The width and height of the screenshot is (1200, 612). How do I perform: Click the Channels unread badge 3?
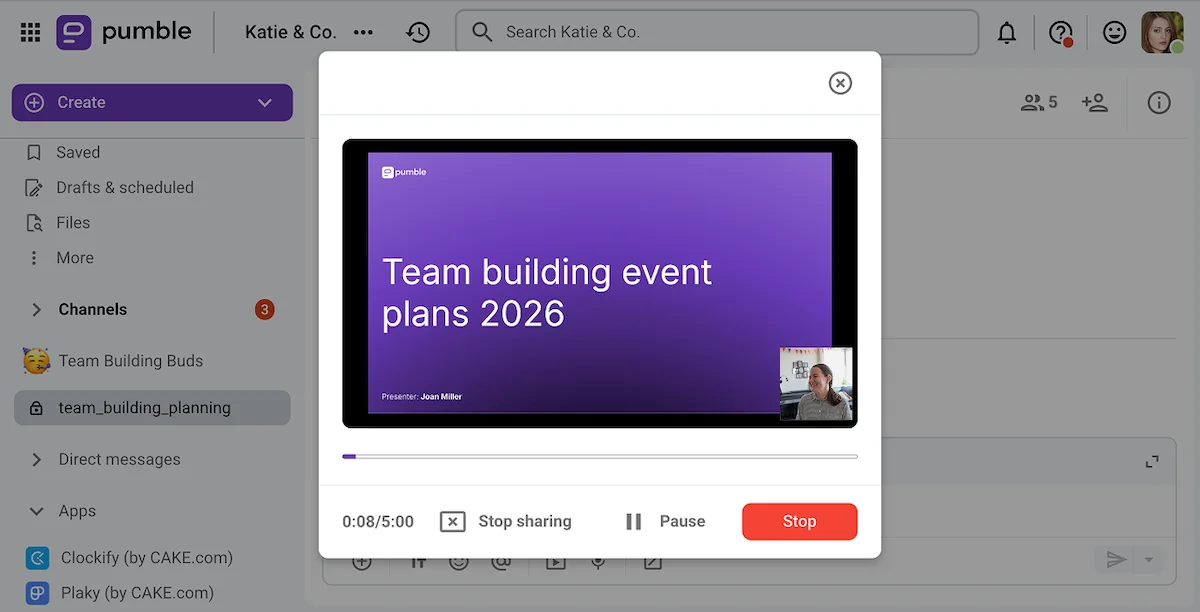tap(264, 309)
